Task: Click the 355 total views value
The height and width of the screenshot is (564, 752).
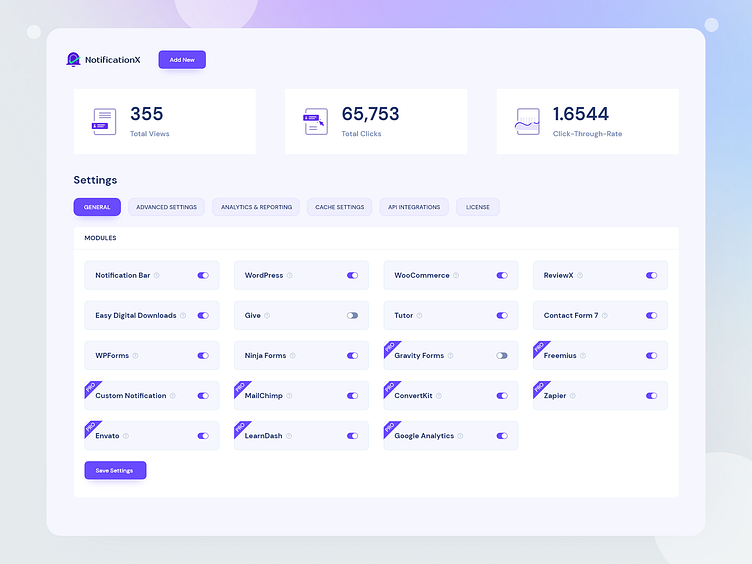Action: [147, 114]
